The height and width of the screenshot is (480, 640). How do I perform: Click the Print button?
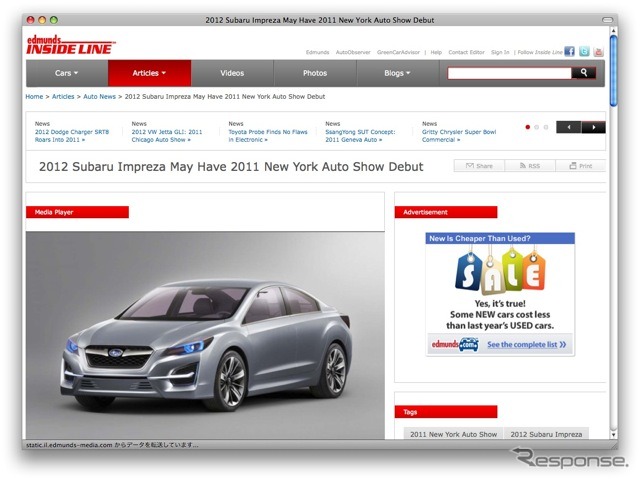pyautogui.click(x=580, y=166)
